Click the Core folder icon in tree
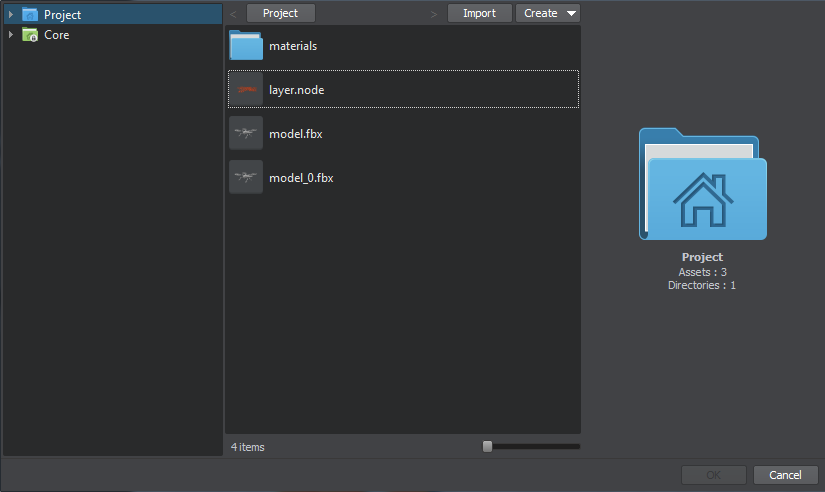 click(x=30, y=35)
